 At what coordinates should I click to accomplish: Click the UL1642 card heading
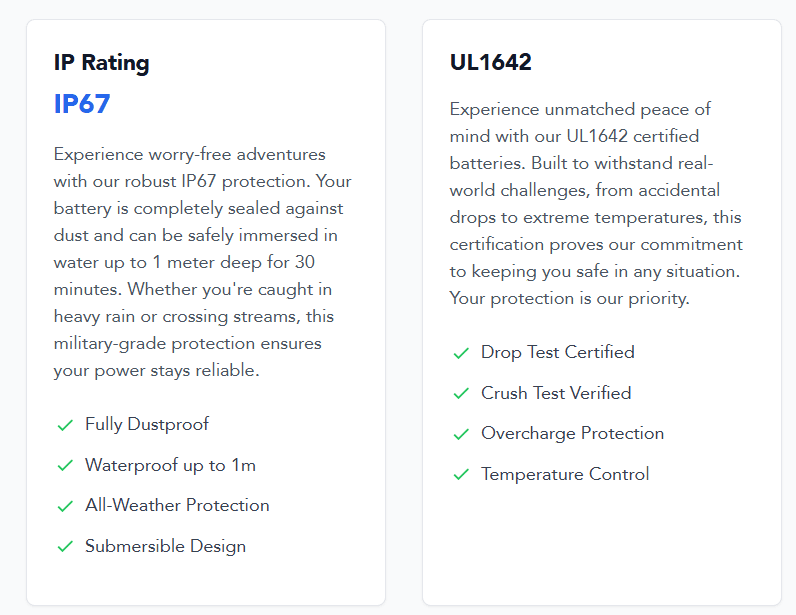pyautogui.click(x=491, y=63)
